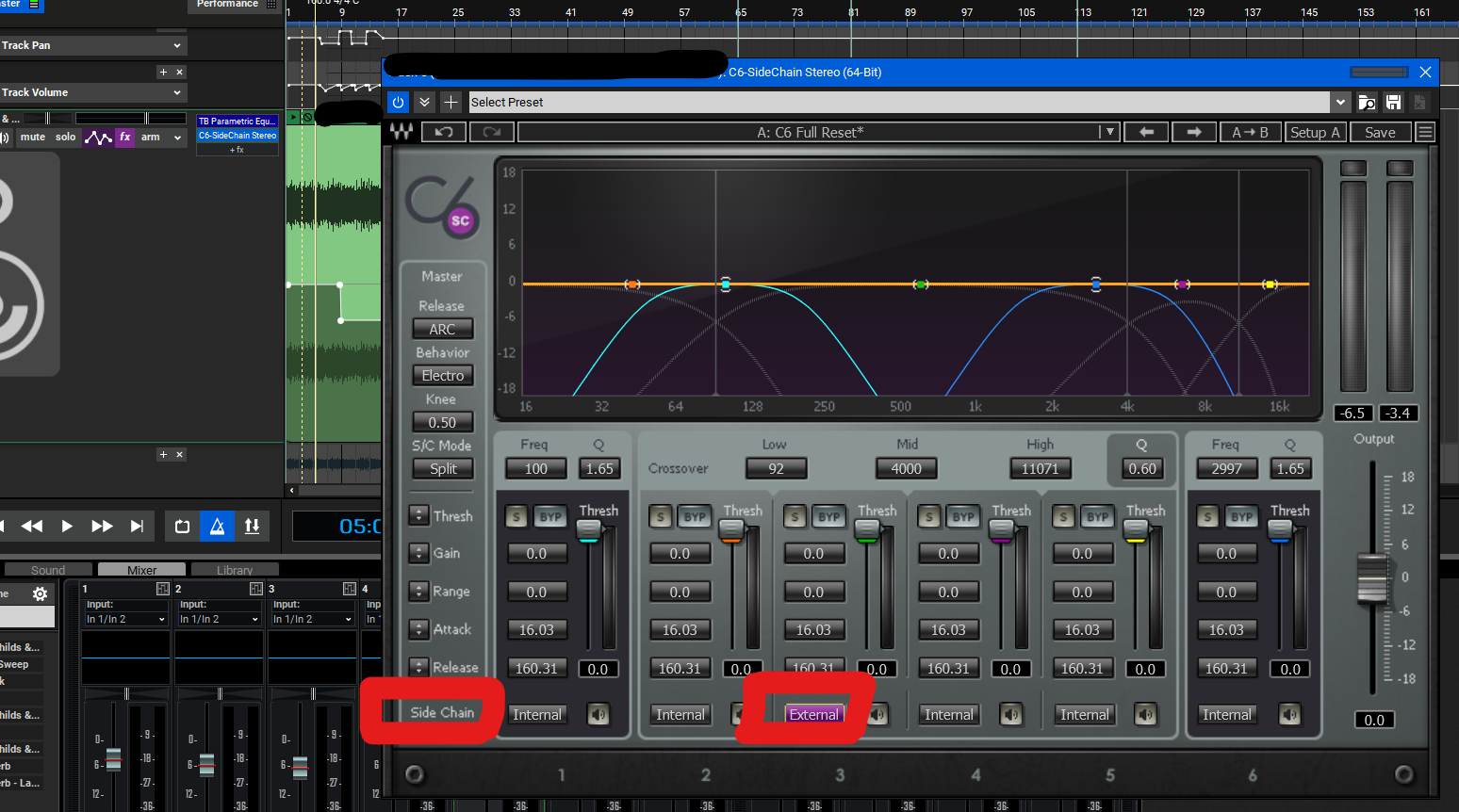
Task: Toggle band 1 sidechain Internal button
Action: pyautogui.click(x=537, y=715)
